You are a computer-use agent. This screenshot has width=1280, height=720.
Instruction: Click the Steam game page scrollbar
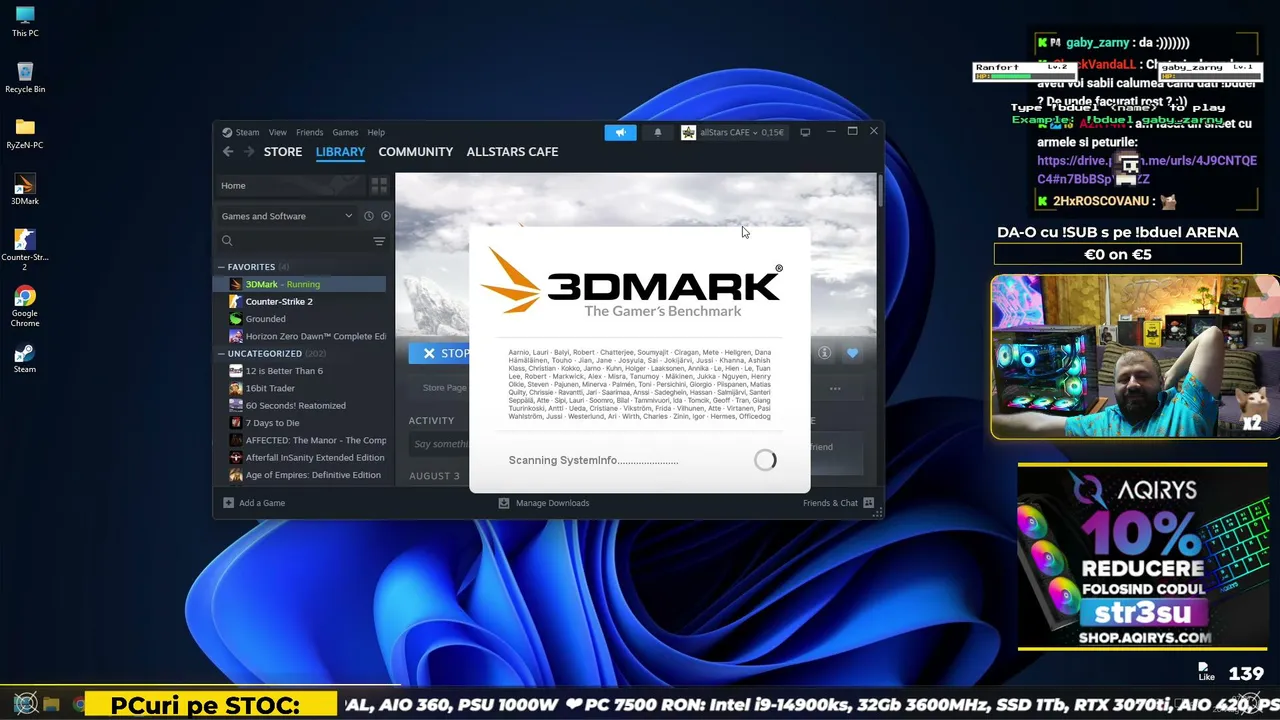pyautogui.click(x=880, y=192)
